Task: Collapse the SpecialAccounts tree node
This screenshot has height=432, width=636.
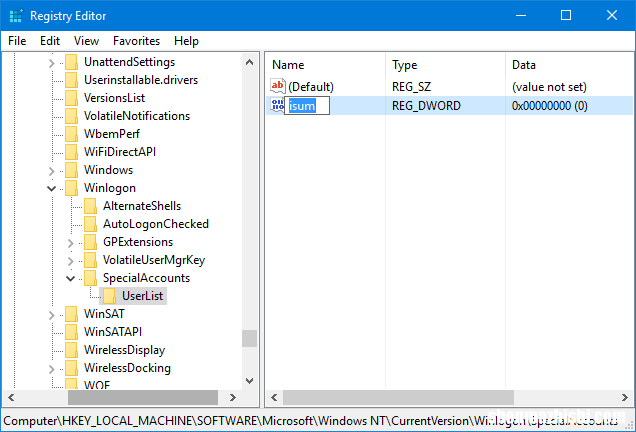Action: click(x=70, y=278)
